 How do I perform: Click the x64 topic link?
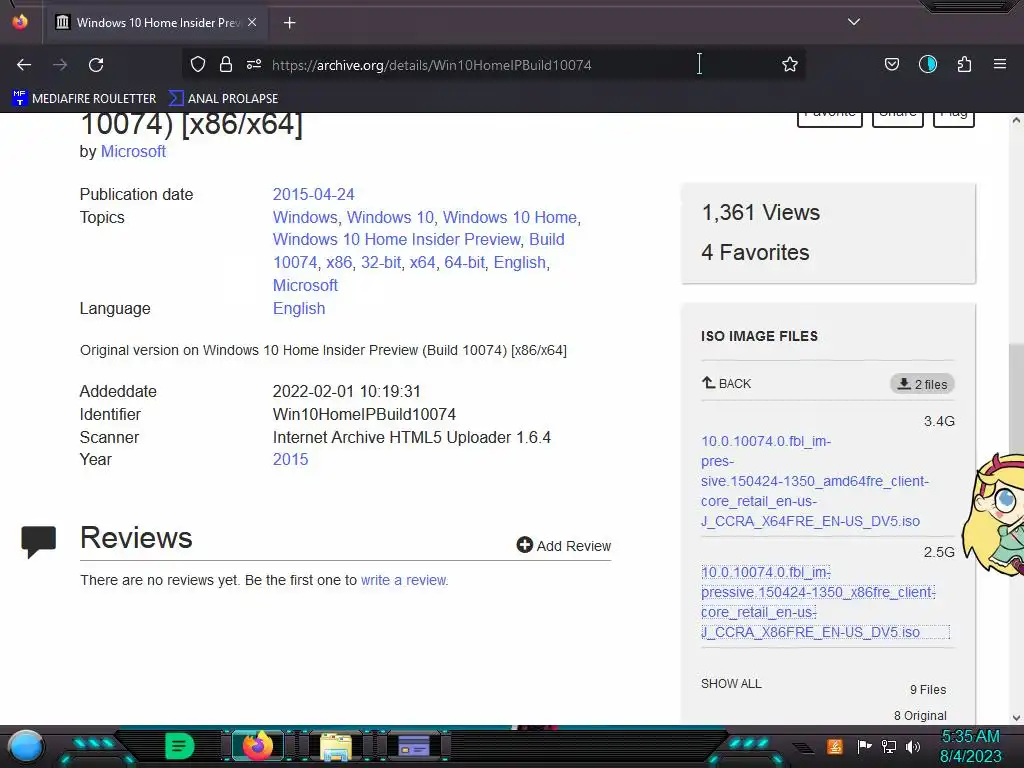point(423,263)
